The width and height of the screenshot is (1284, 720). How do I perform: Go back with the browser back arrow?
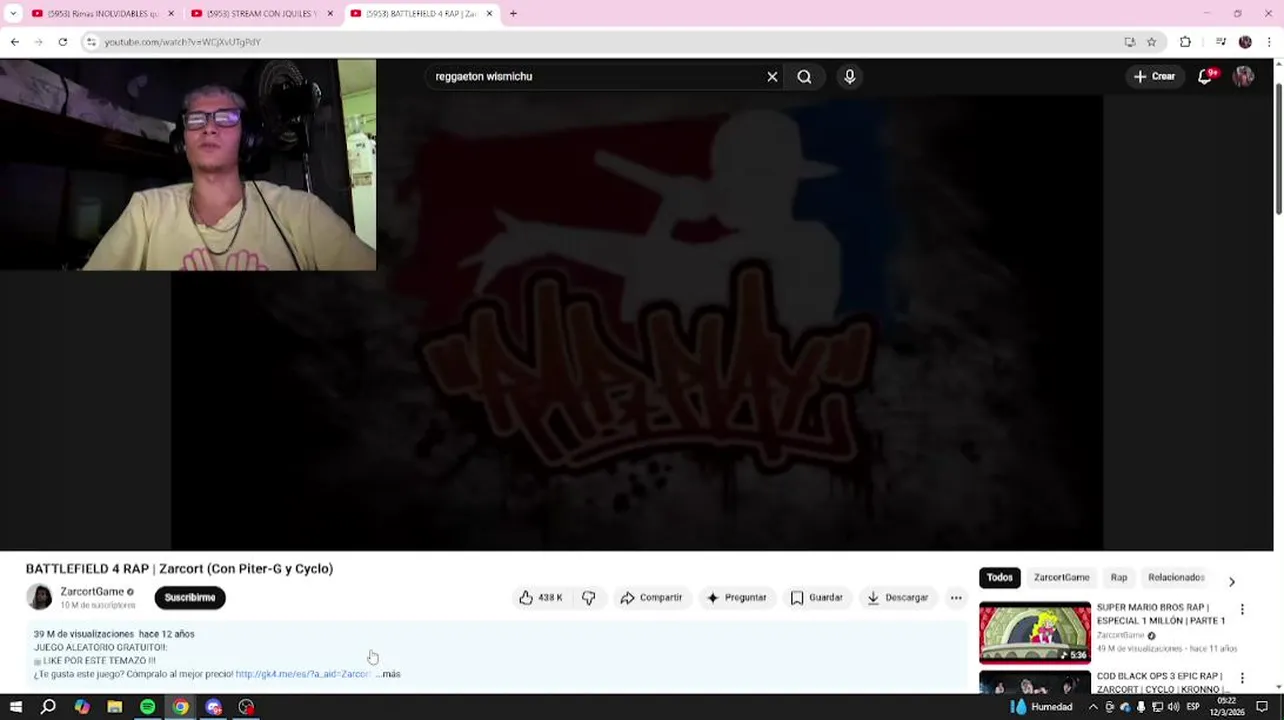tap(14, 42)
